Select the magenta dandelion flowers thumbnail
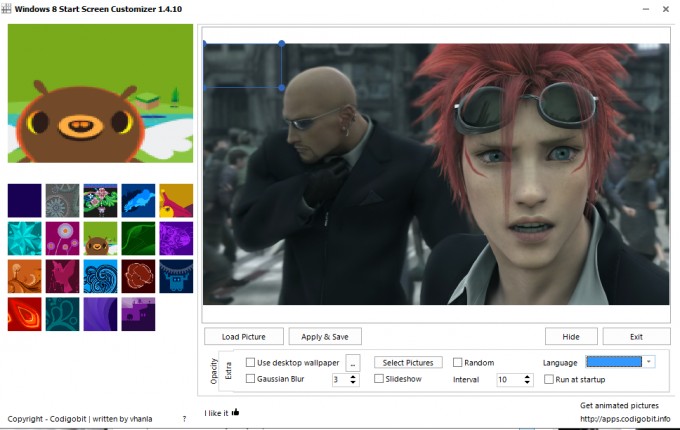This screenshot has height=430, width=680. coord(62,238)
